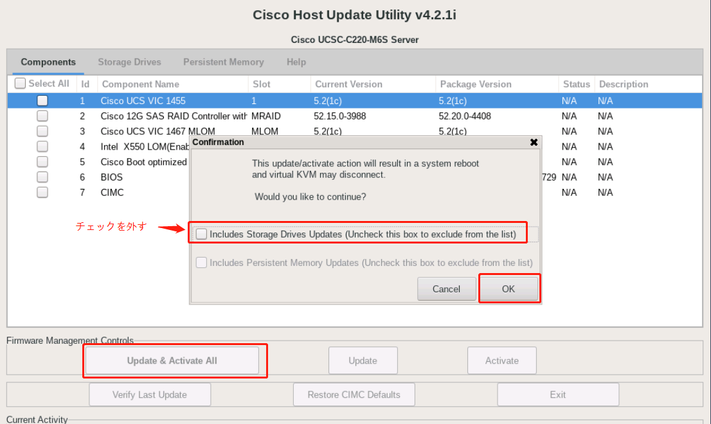The image size is (711, 424).
Task: Check the Cisco Boot optimized row checkbox
Action: coord(42,162)
